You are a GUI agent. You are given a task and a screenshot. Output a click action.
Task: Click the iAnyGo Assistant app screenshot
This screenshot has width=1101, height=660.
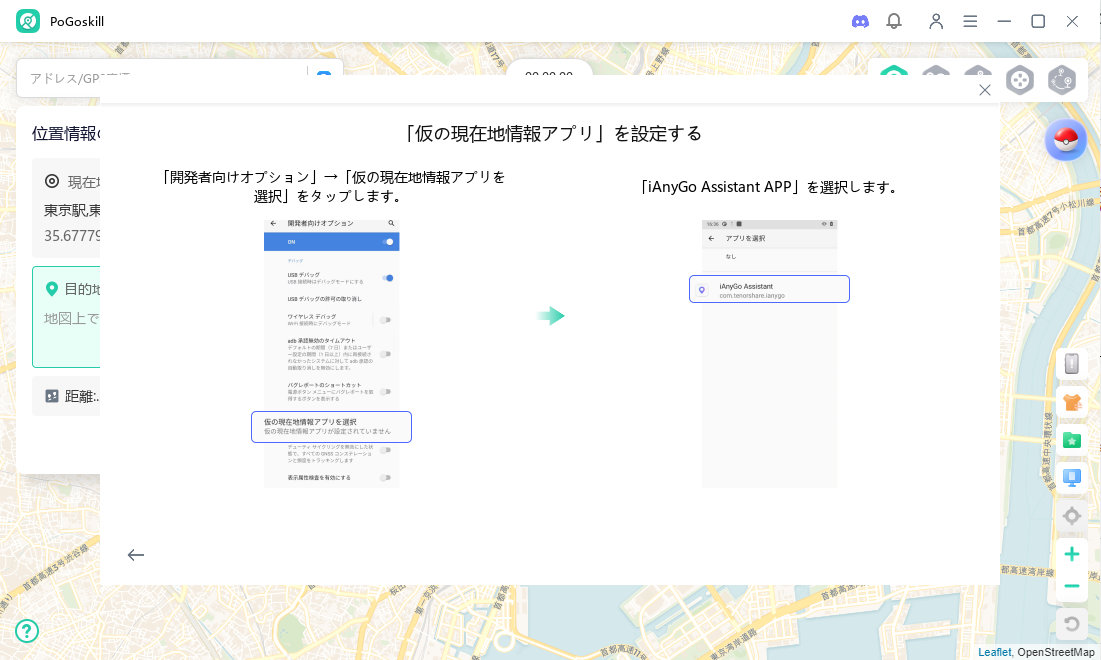click(x=770, y=354)
